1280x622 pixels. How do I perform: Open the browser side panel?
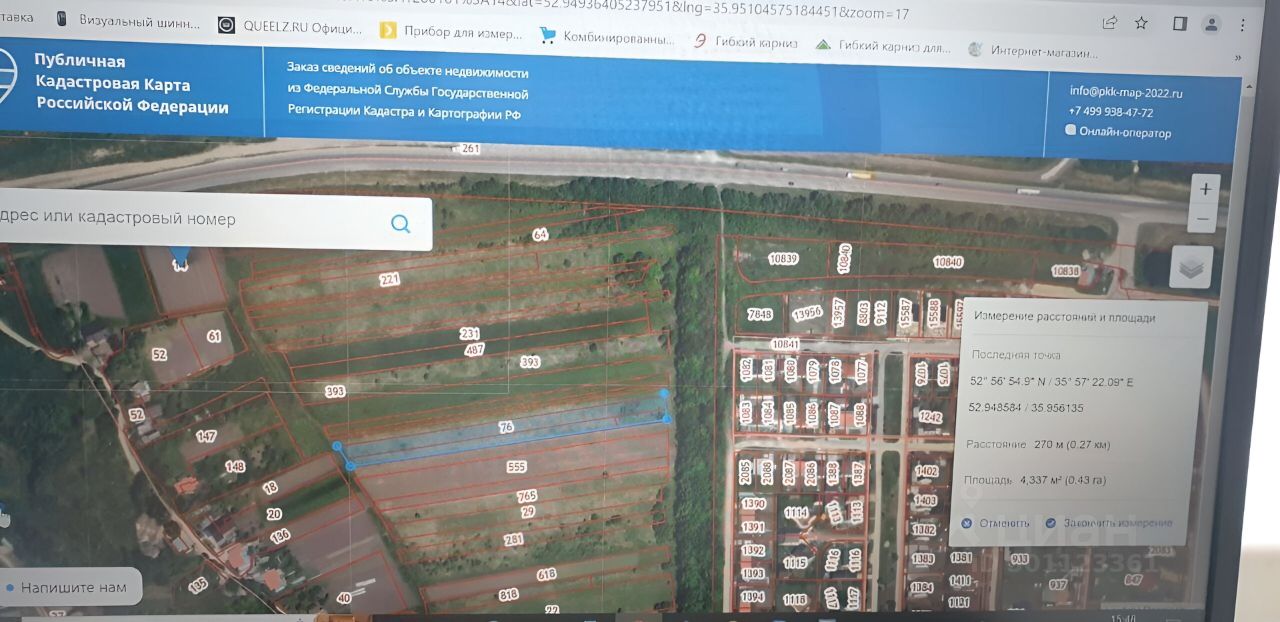pos(1180,24)
